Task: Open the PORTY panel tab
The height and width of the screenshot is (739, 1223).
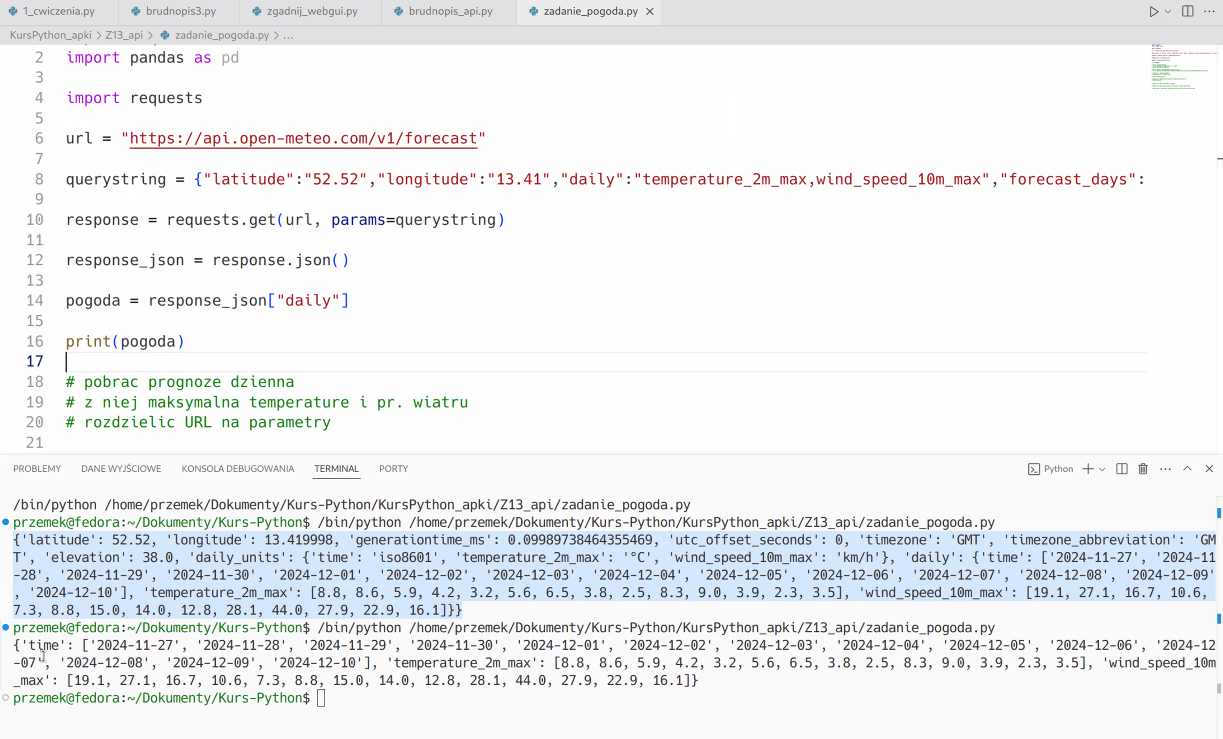Action: (394, 469)
